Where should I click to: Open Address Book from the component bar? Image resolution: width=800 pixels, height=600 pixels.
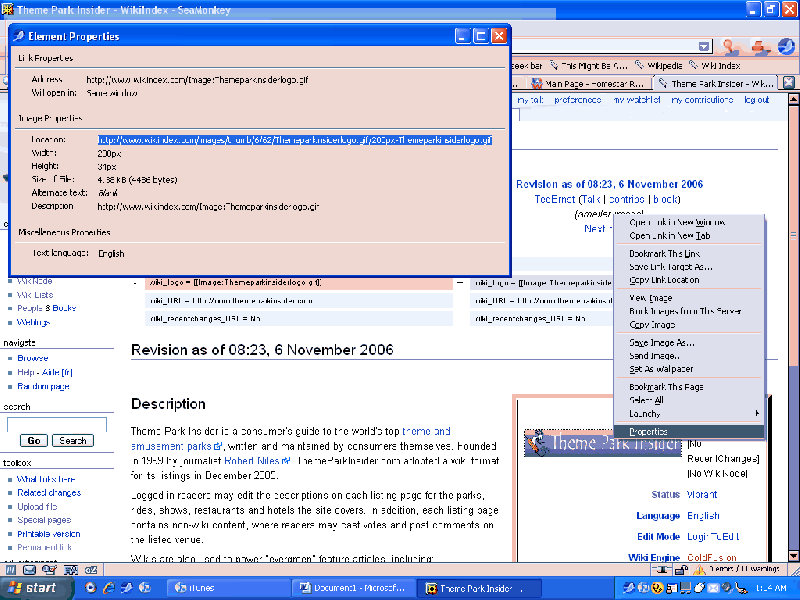pos(70,570)
